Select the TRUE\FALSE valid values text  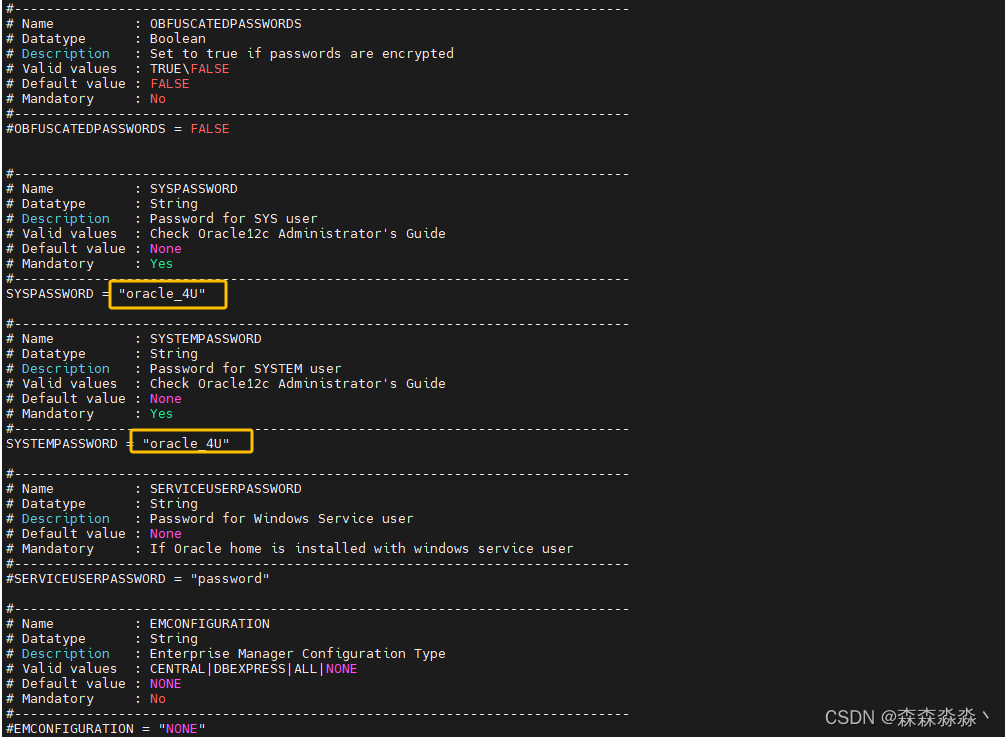(190, 68)
